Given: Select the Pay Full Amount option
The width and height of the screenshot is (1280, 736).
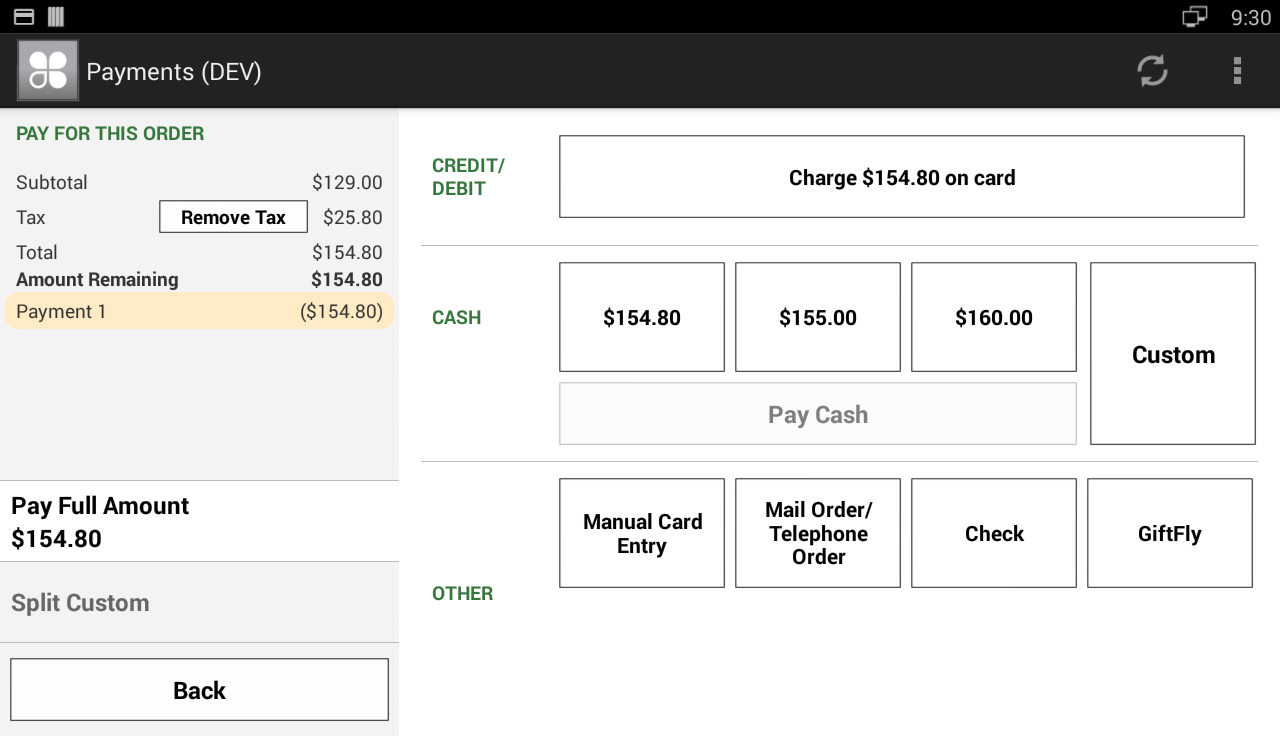Looking at the screenshot, I should pos(199,521).
